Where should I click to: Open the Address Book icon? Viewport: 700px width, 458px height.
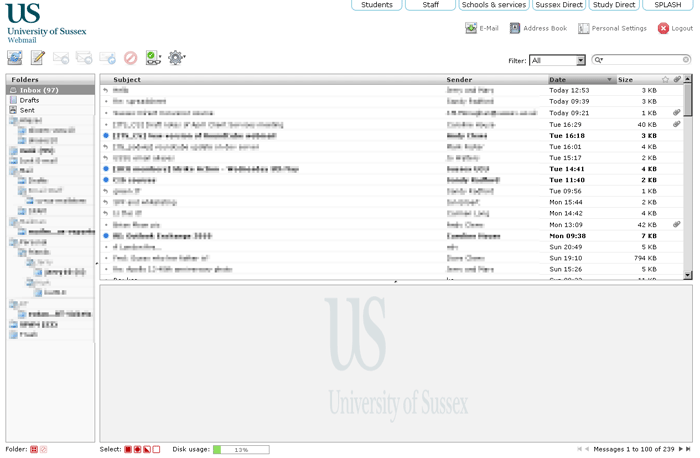515,28
